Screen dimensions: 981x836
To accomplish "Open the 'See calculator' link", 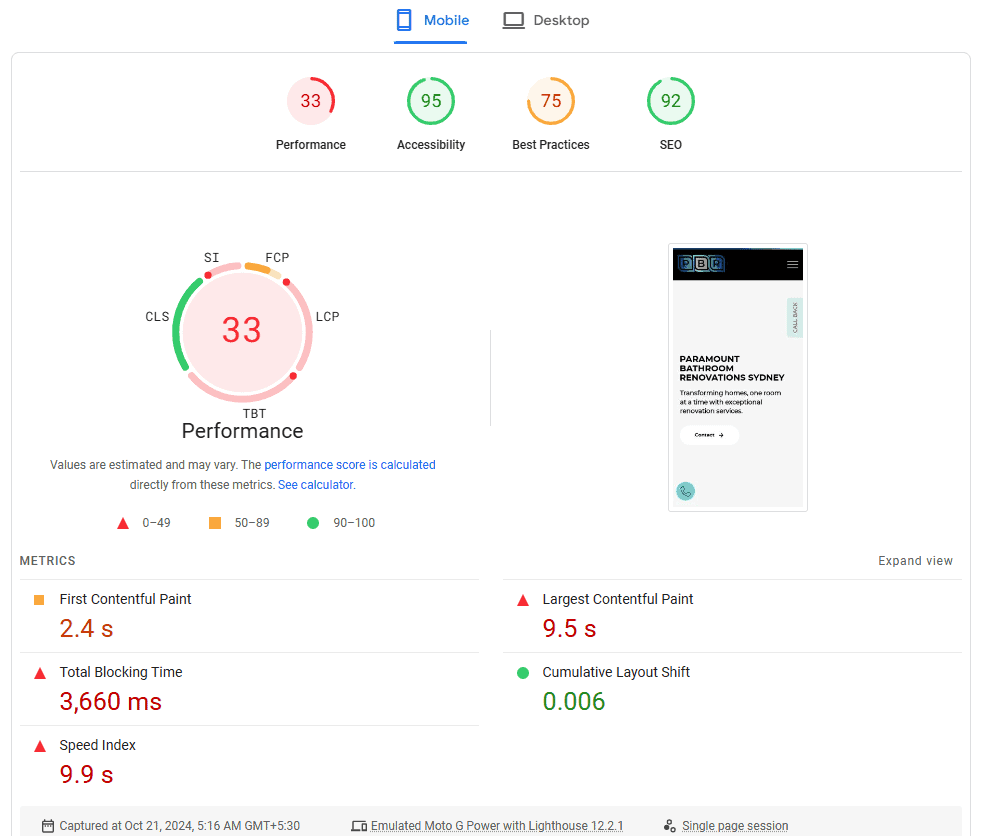I will (315, 485).
